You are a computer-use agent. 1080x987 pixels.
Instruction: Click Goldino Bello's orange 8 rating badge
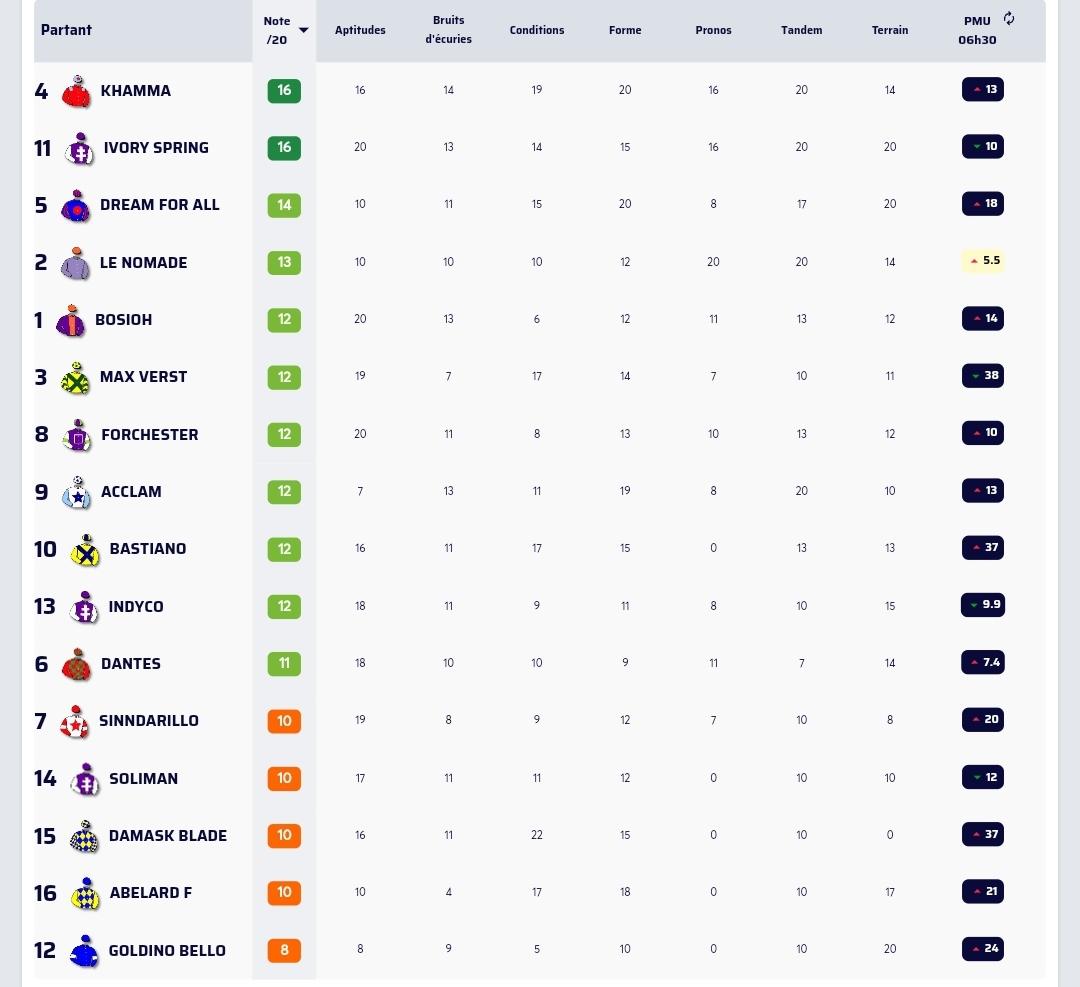tap(284, 950)
